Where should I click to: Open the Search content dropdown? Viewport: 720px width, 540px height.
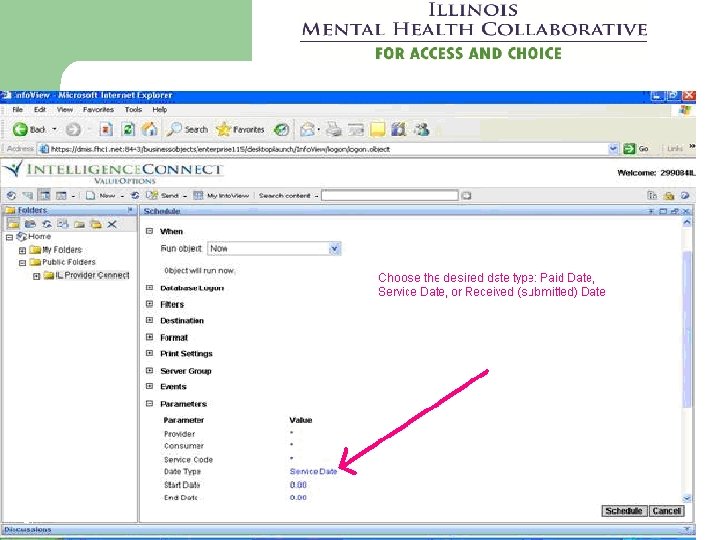(x=316, y=196)
